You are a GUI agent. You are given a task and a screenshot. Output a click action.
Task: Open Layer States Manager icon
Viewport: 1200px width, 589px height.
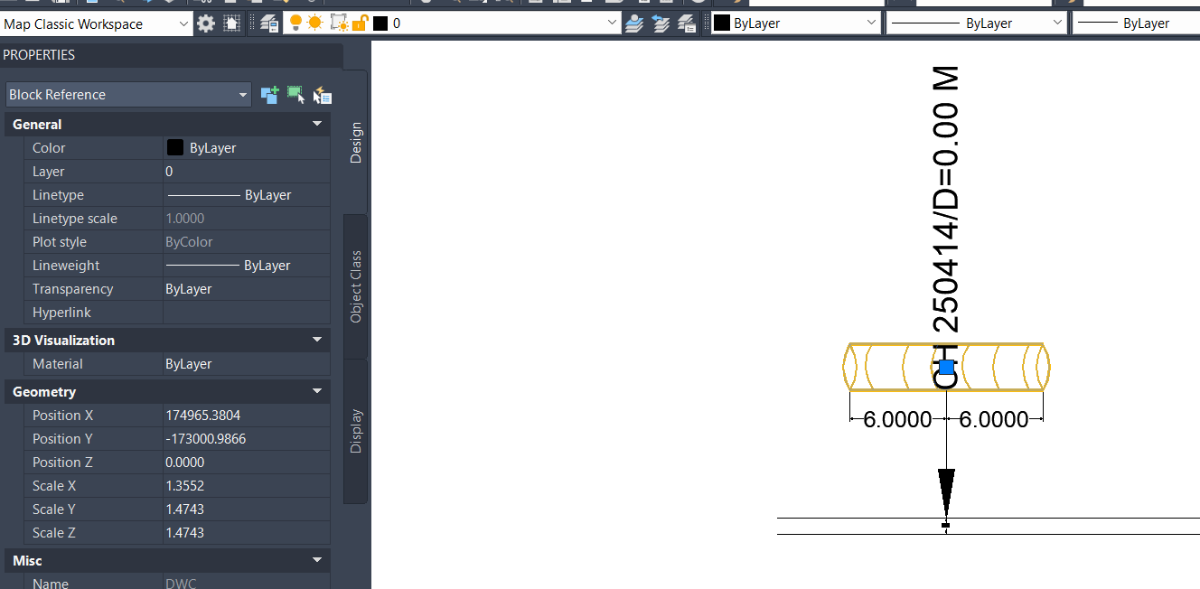(686, 23)
